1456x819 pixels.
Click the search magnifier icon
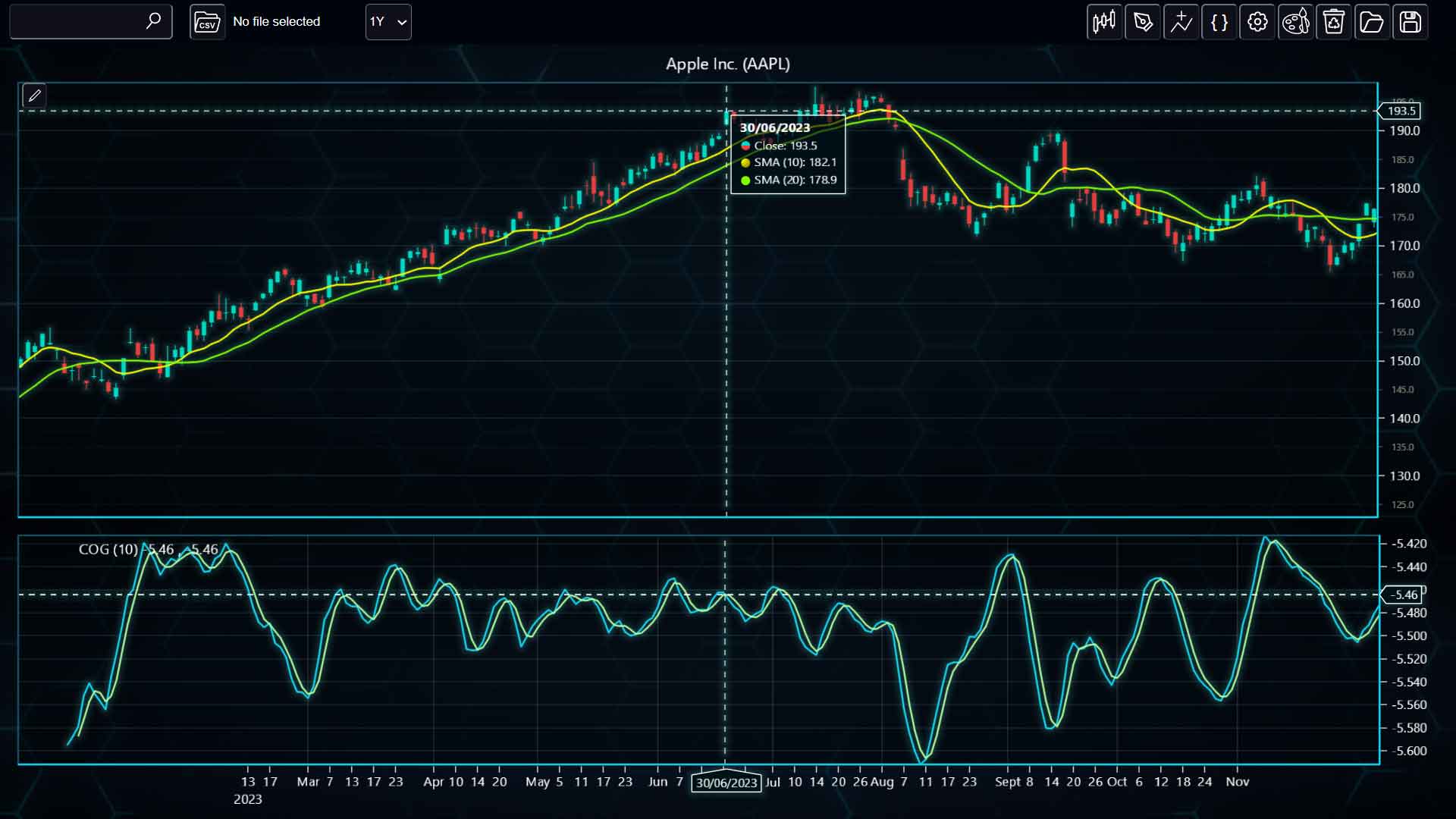[x=153, y=21]
